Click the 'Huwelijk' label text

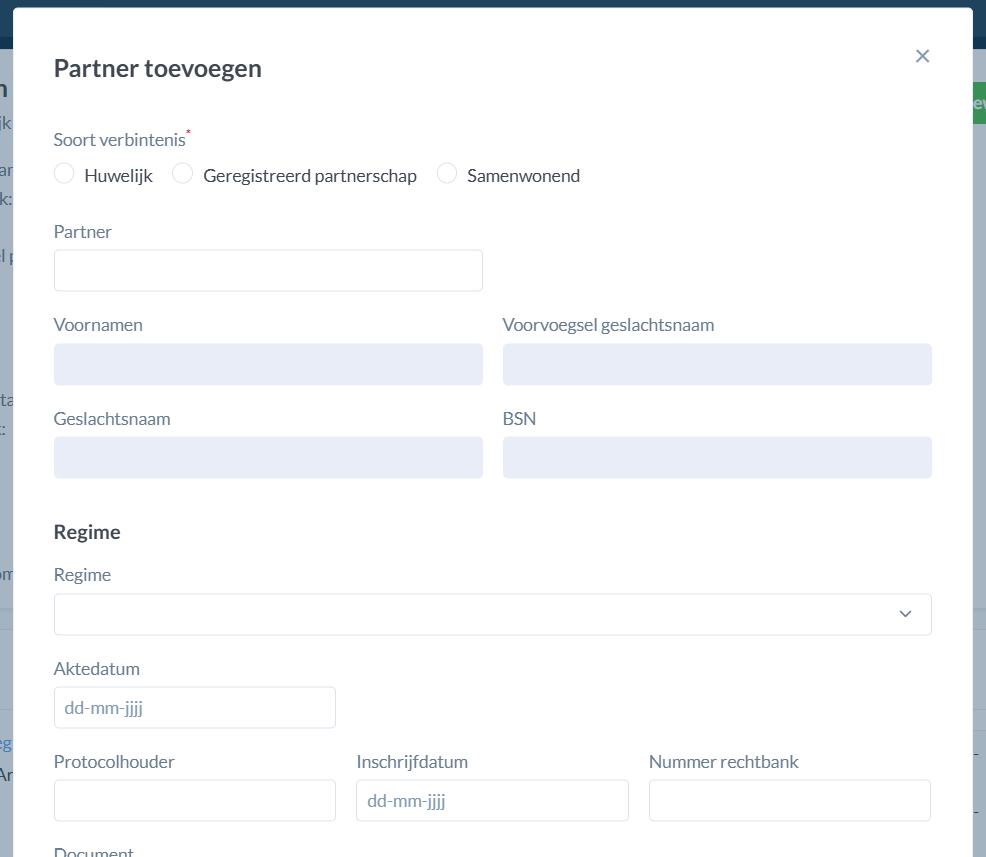click(118, 176)
